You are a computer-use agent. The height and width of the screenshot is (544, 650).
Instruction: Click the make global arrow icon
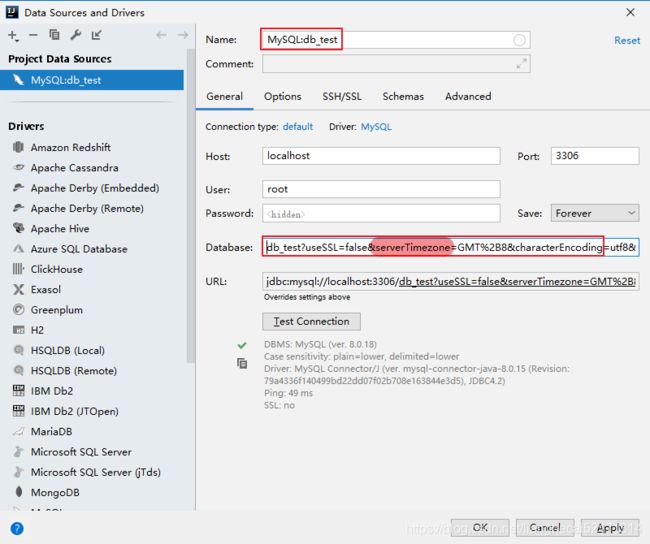[97, 35]
